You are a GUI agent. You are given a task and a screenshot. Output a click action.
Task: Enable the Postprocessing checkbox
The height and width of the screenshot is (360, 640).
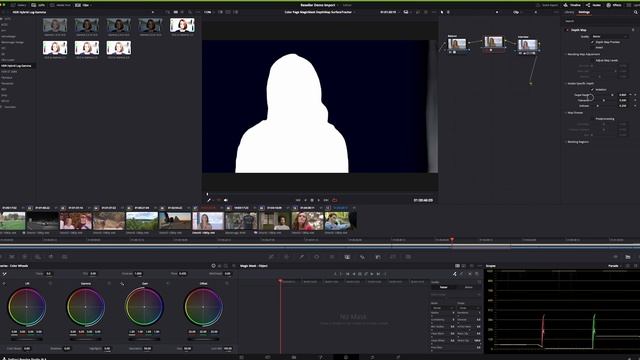pyautogui.click(x=593, y=119)
